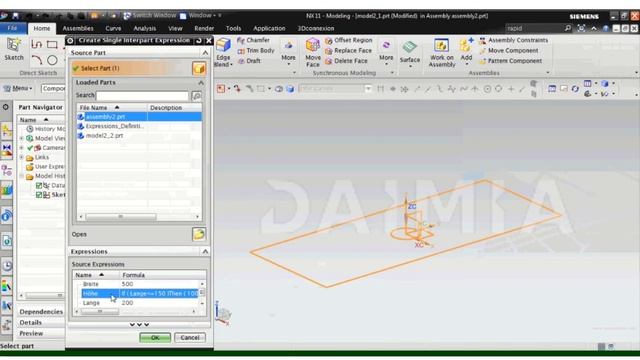This screenshot has height=360, width=640.
Task: Open the Dependencies panel
Action: pyautogui.click(x=41, y=312)
